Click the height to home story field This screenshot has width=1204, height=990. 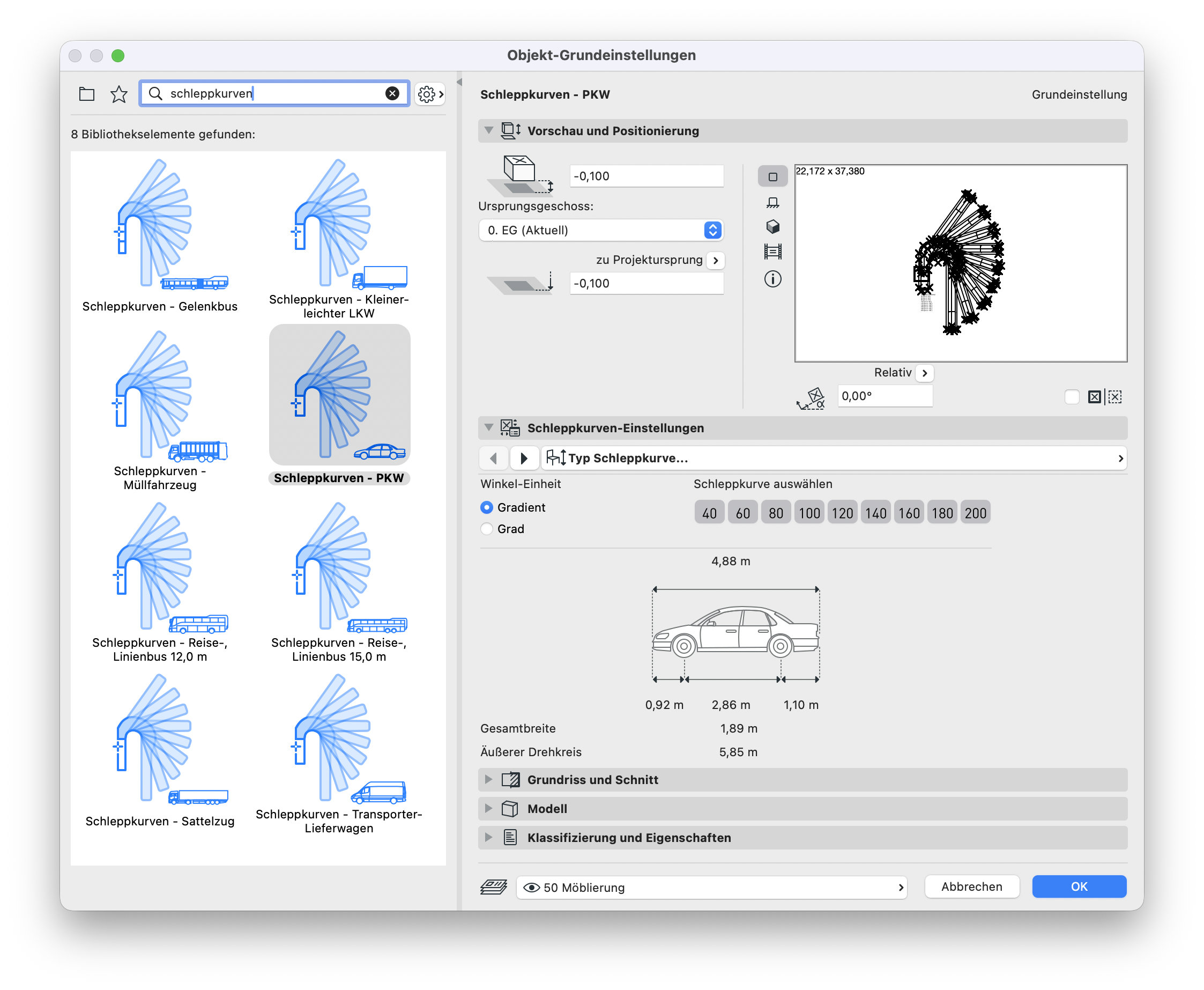(646, 176)
